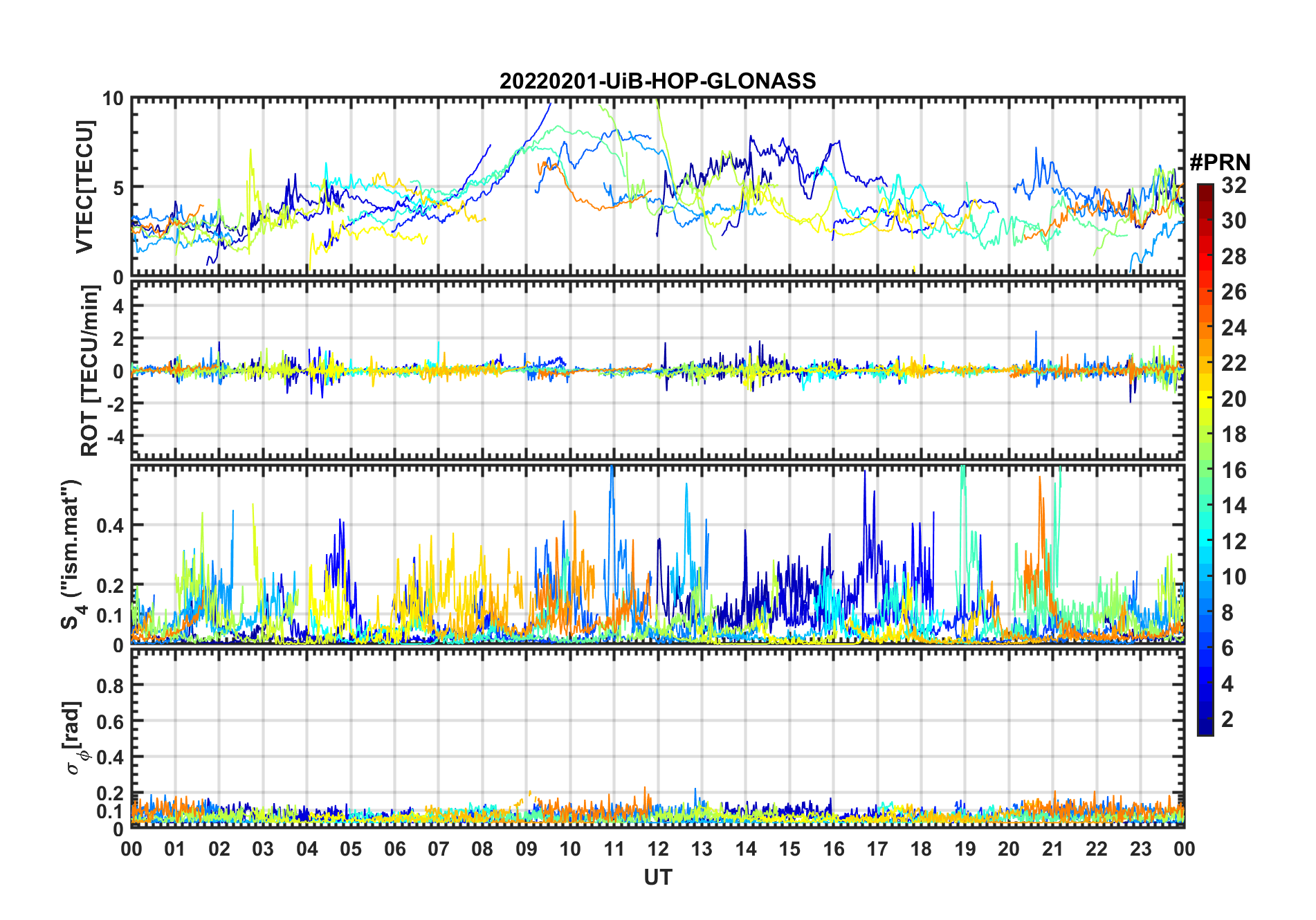Click the #PRN colorbar title
This screenshot has width=1316, height=920.
[1220, 163]
